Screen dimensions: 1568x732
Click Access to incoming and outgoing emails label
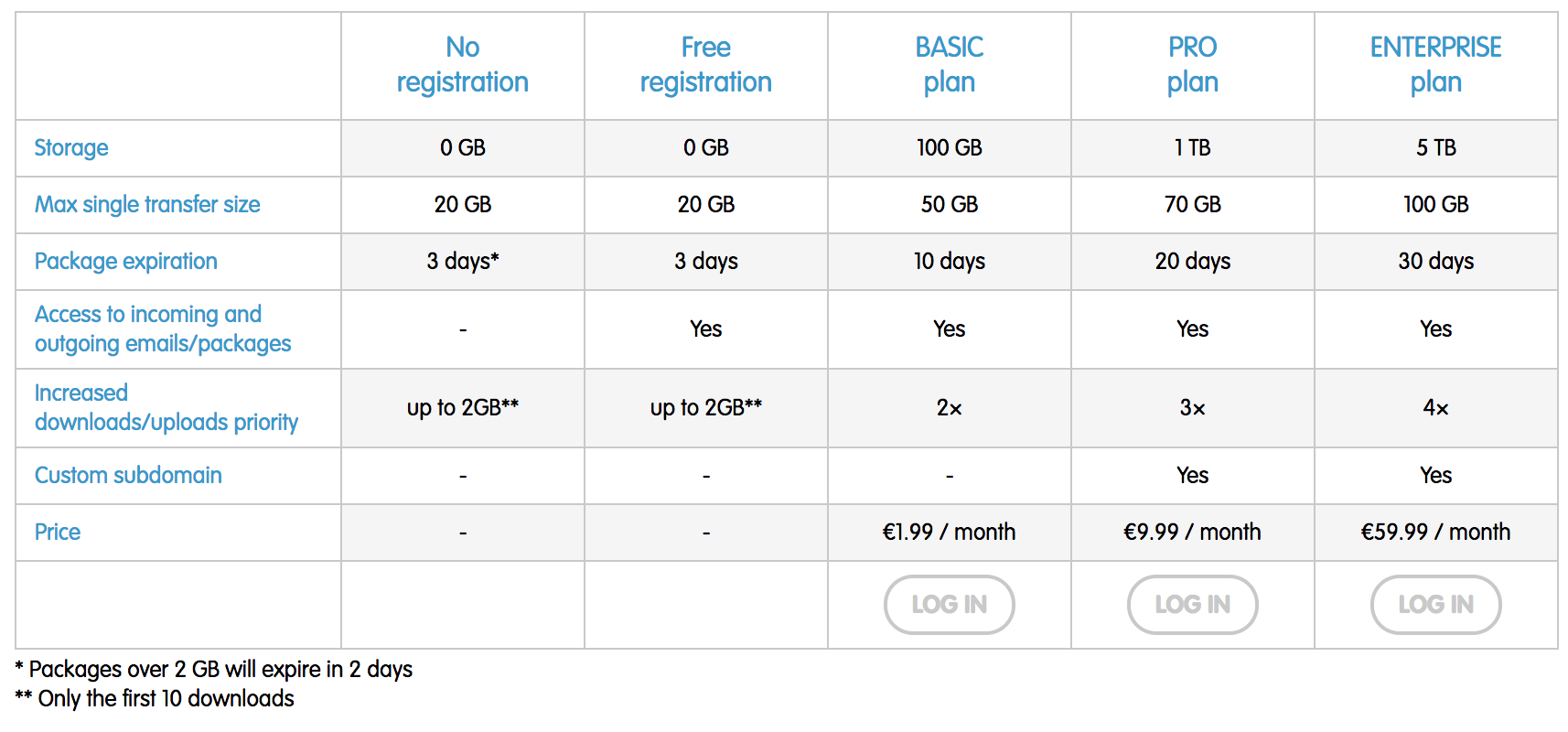(163, 329)
